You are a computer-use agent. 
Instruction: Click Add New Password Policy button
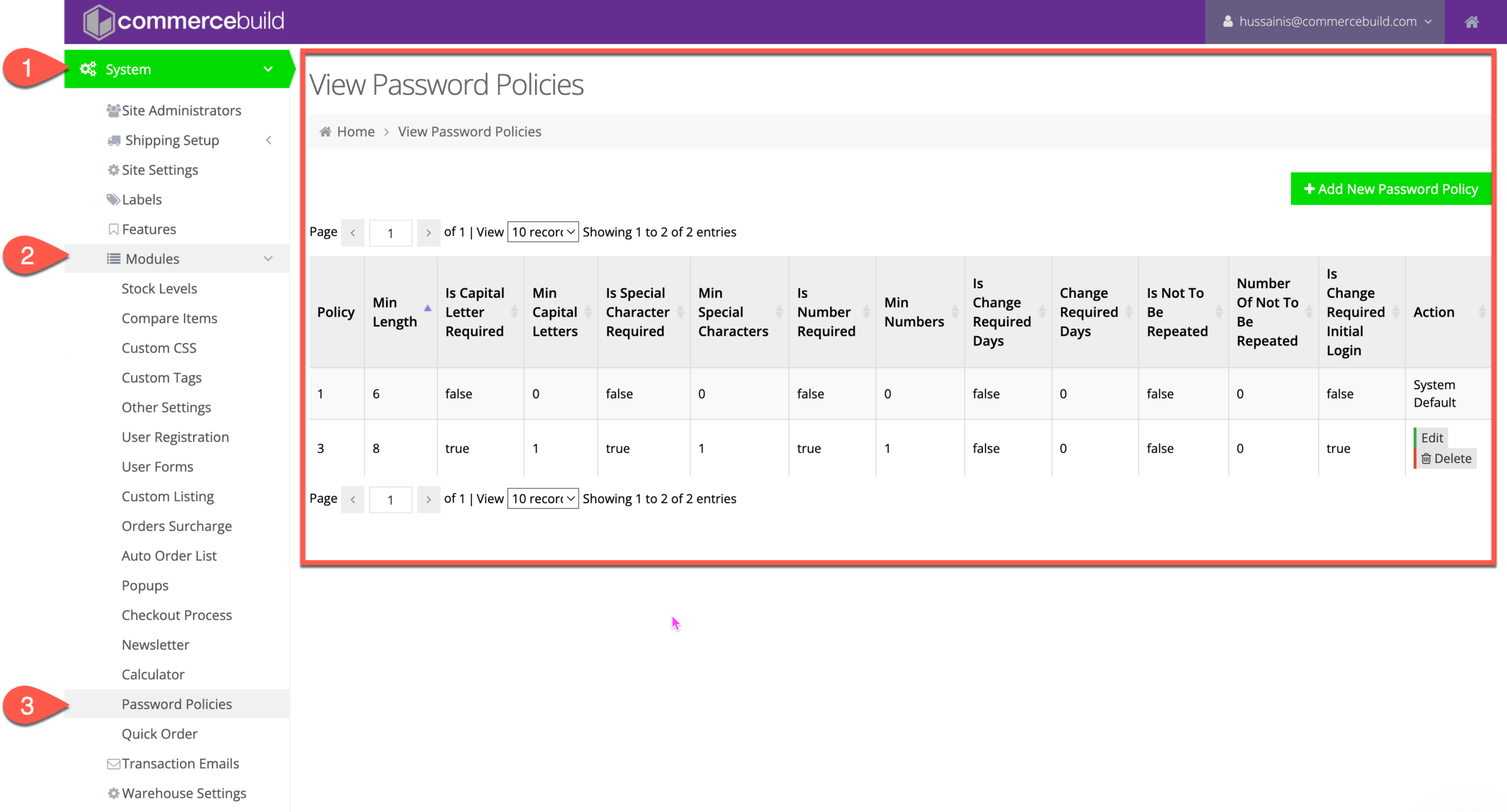tap(1390, 189)
